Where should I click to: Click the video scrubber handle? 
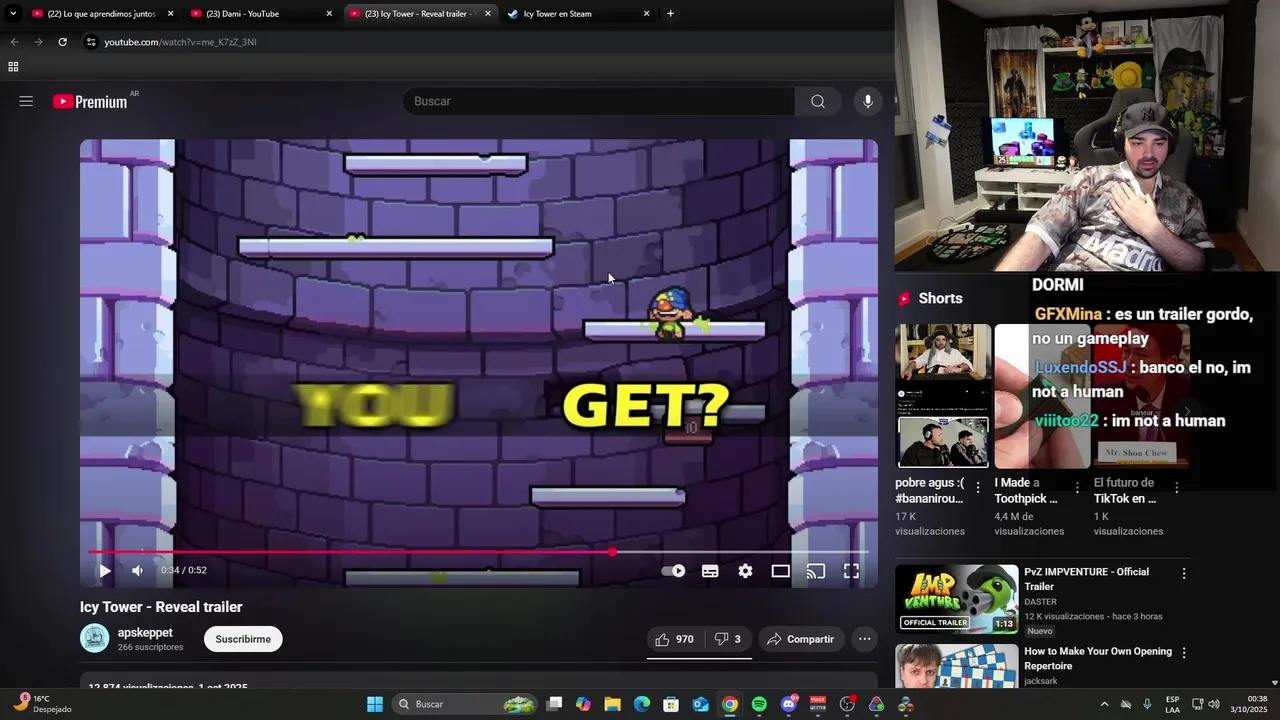point(612,552)
